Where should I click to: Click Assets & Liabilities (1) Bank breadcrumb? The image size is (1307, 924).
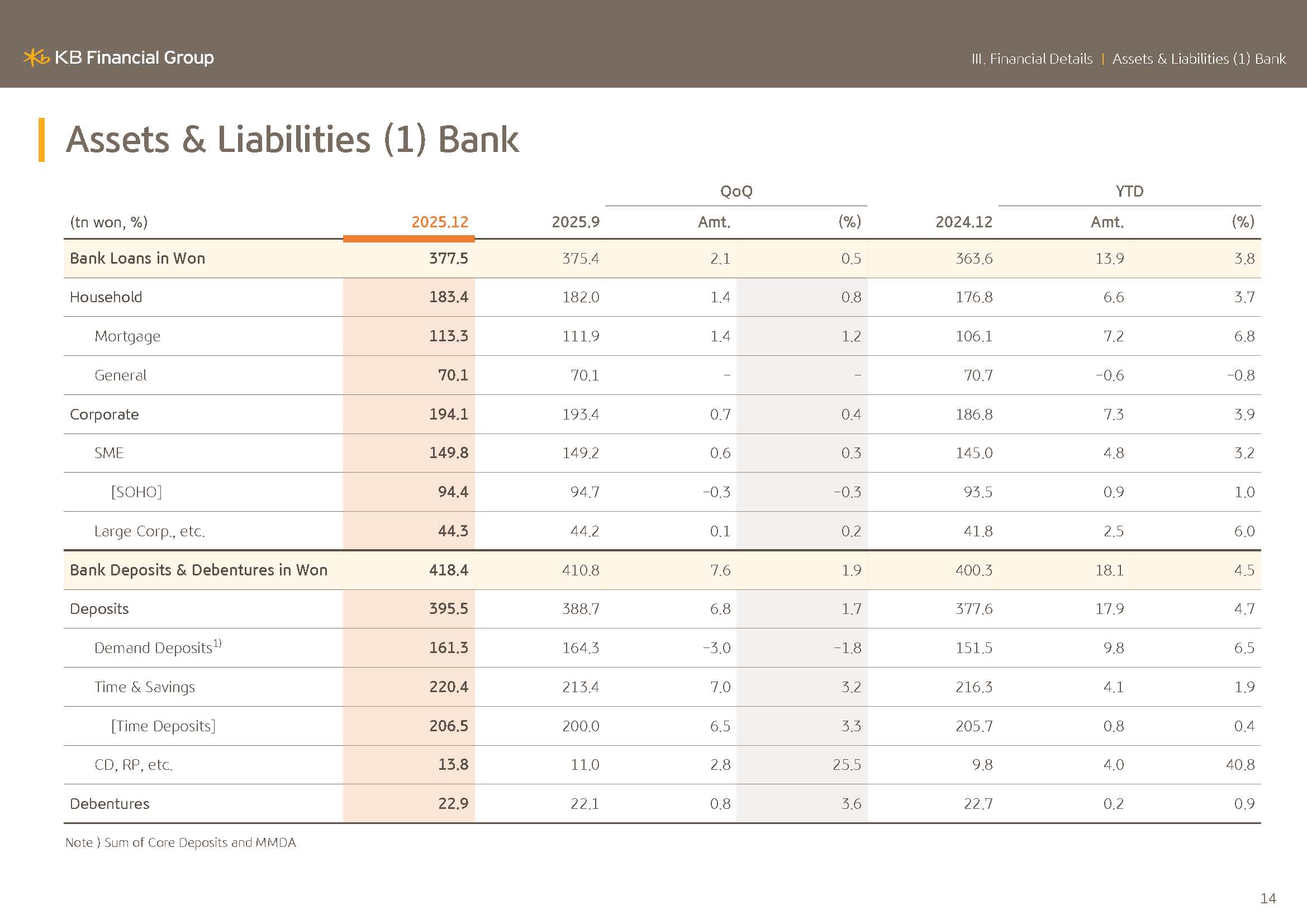1198,59
